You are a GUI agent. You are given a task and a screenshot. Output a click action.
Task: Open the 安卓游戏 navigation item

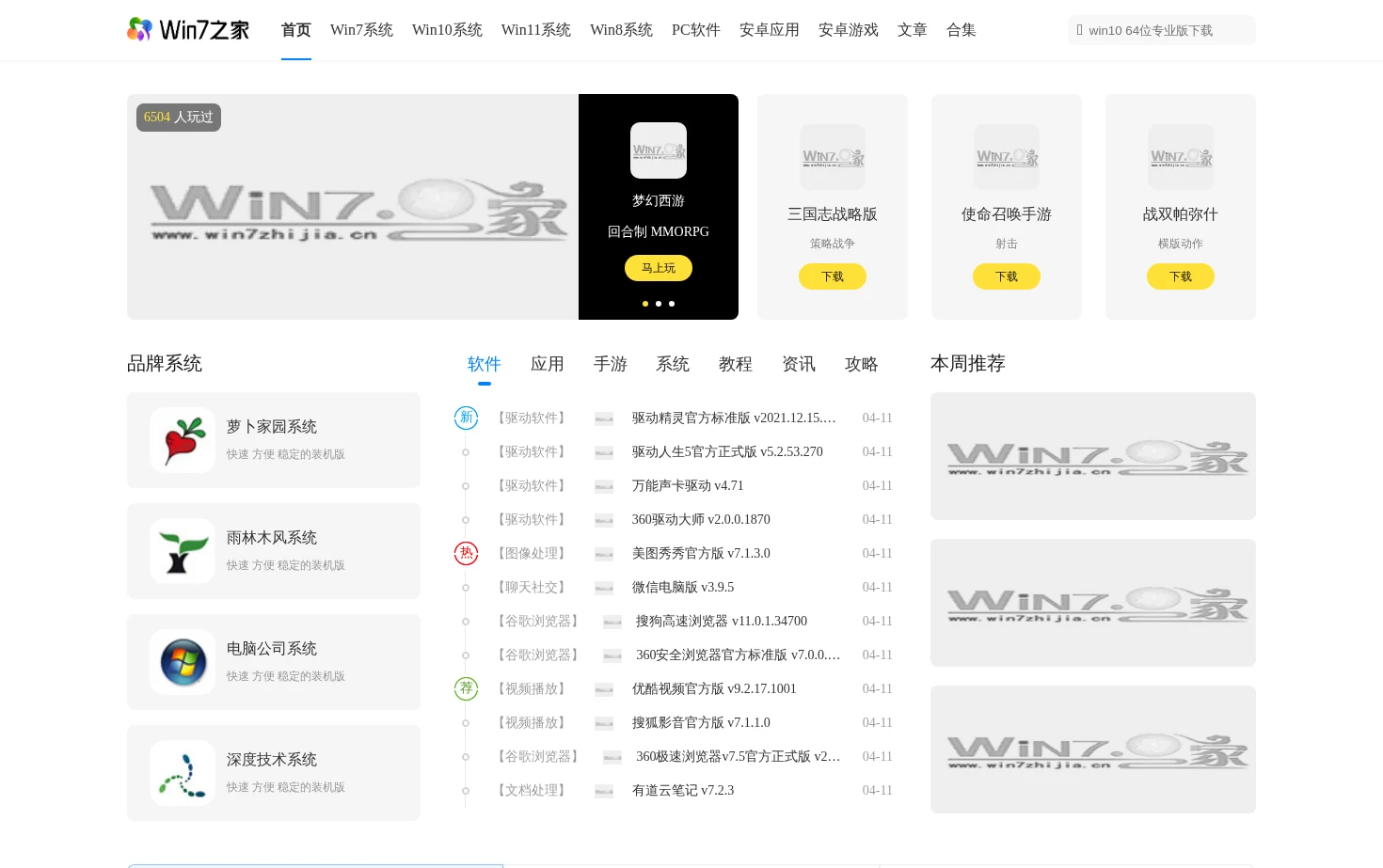click(x=849, y=30)
